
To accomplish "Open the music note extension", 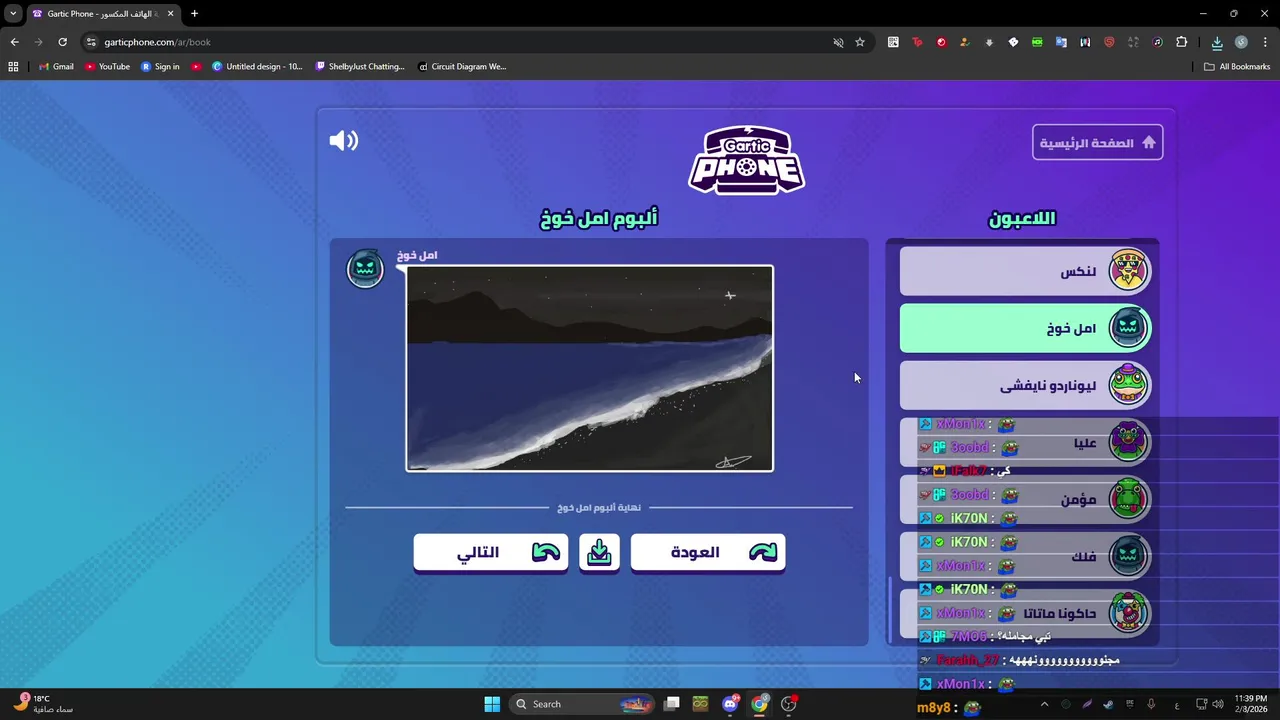I will coord(1157,42).
